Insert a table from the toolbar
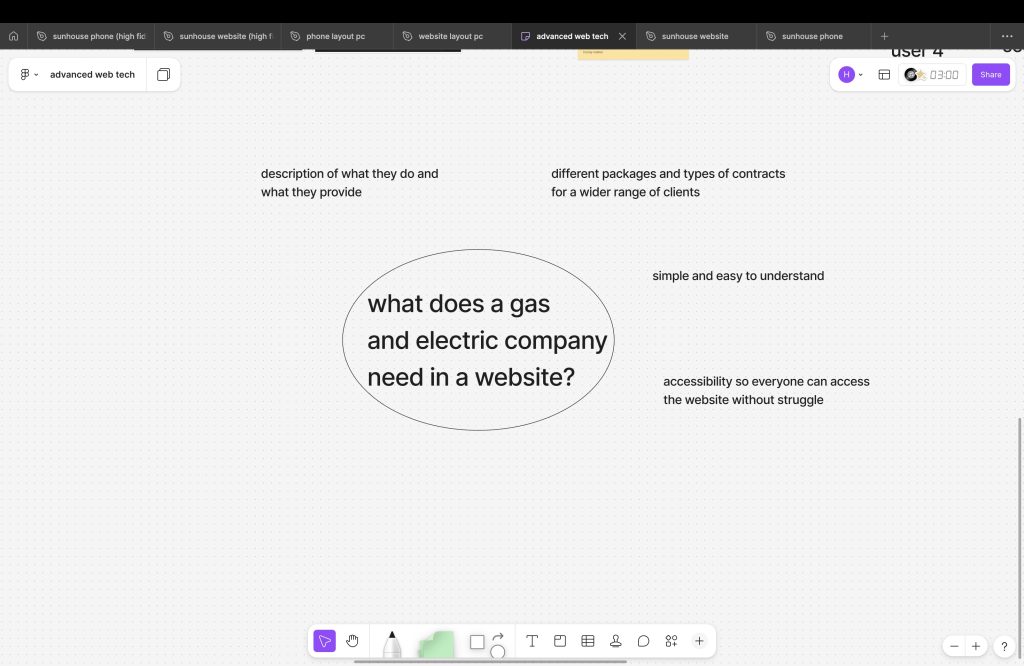This screenshot has width=1024, height=666. (588, 641)
